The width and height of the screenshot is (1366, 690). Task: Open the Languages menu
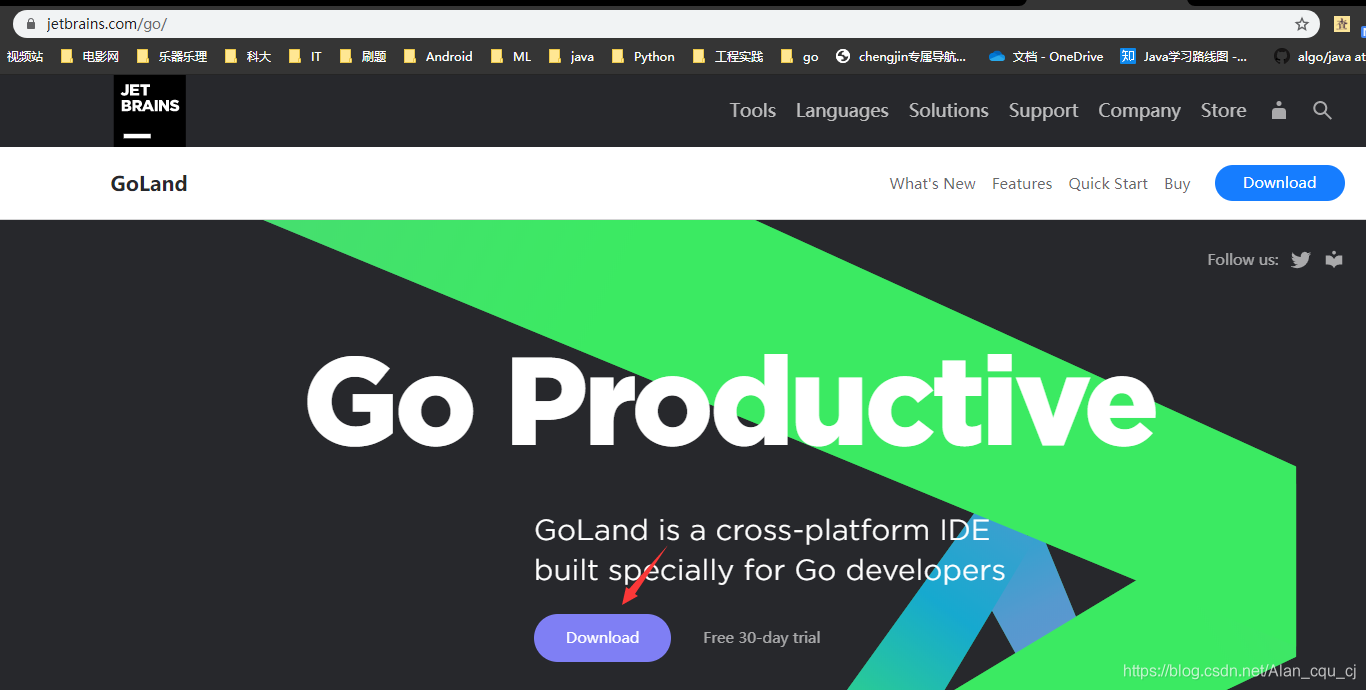point(842,111)
